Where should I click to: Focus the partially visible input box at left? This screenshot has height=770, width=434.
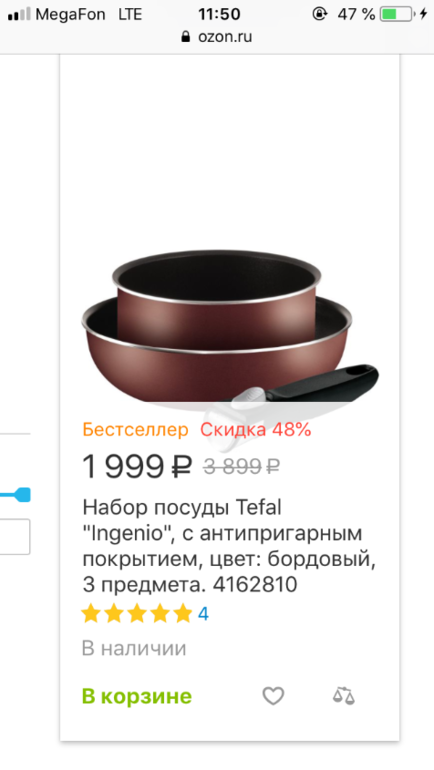tap(15, 536)
